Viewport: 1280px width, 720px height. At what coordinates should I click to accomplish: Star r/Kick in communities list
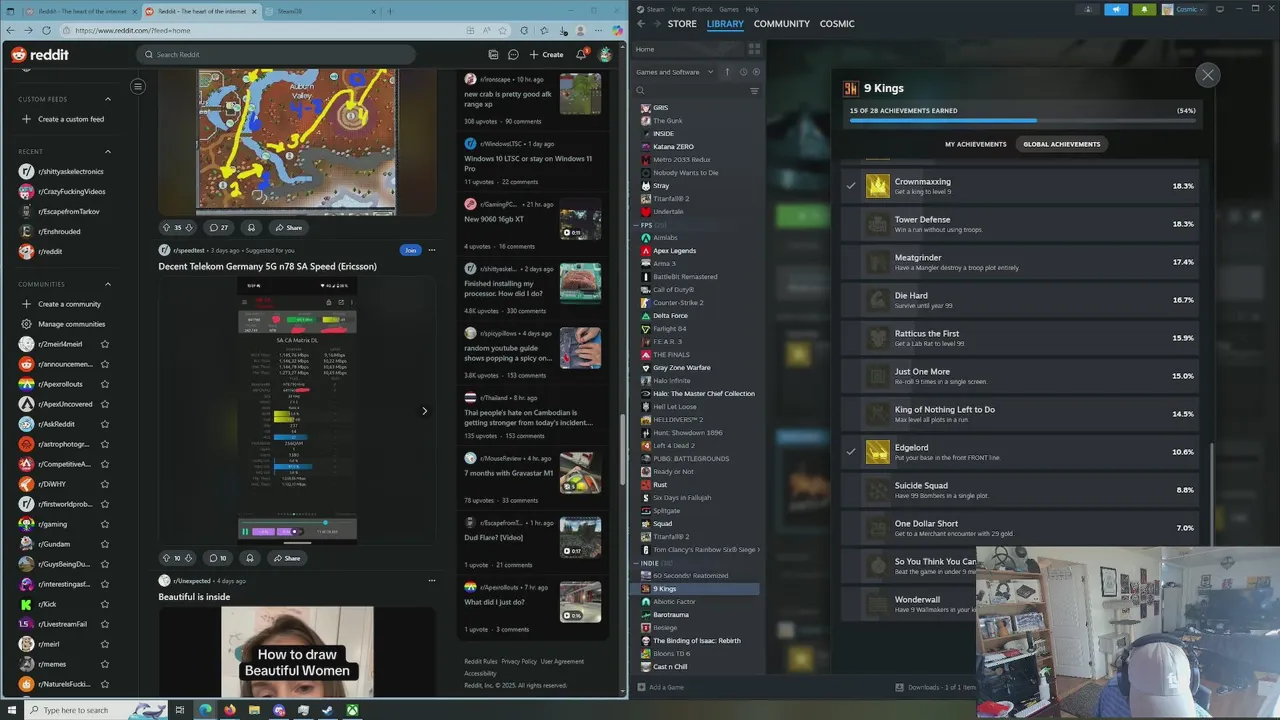105,604
